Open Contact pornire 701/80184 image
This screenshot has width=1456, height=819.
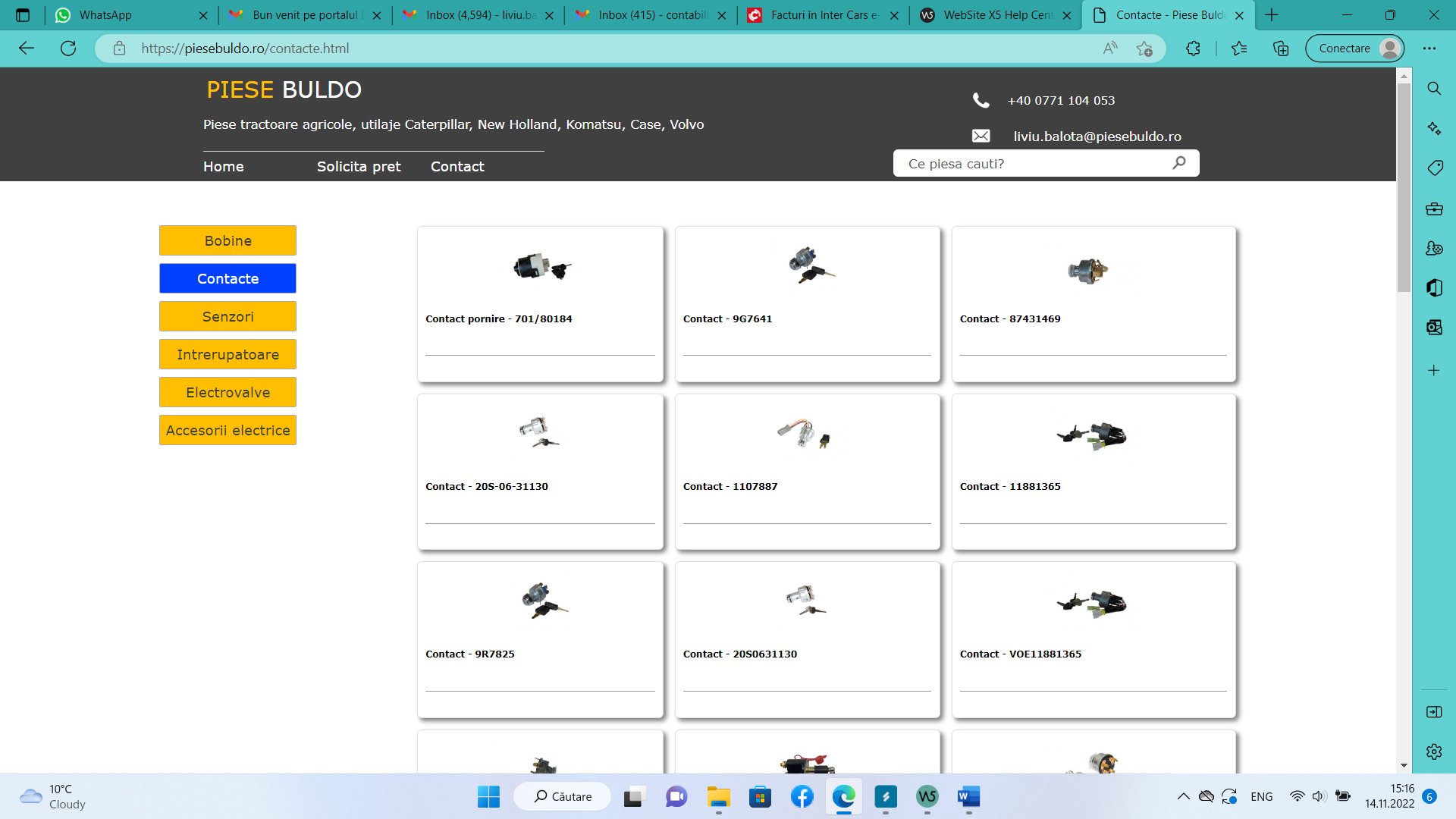pyautogui.click(x=541, y=268)
